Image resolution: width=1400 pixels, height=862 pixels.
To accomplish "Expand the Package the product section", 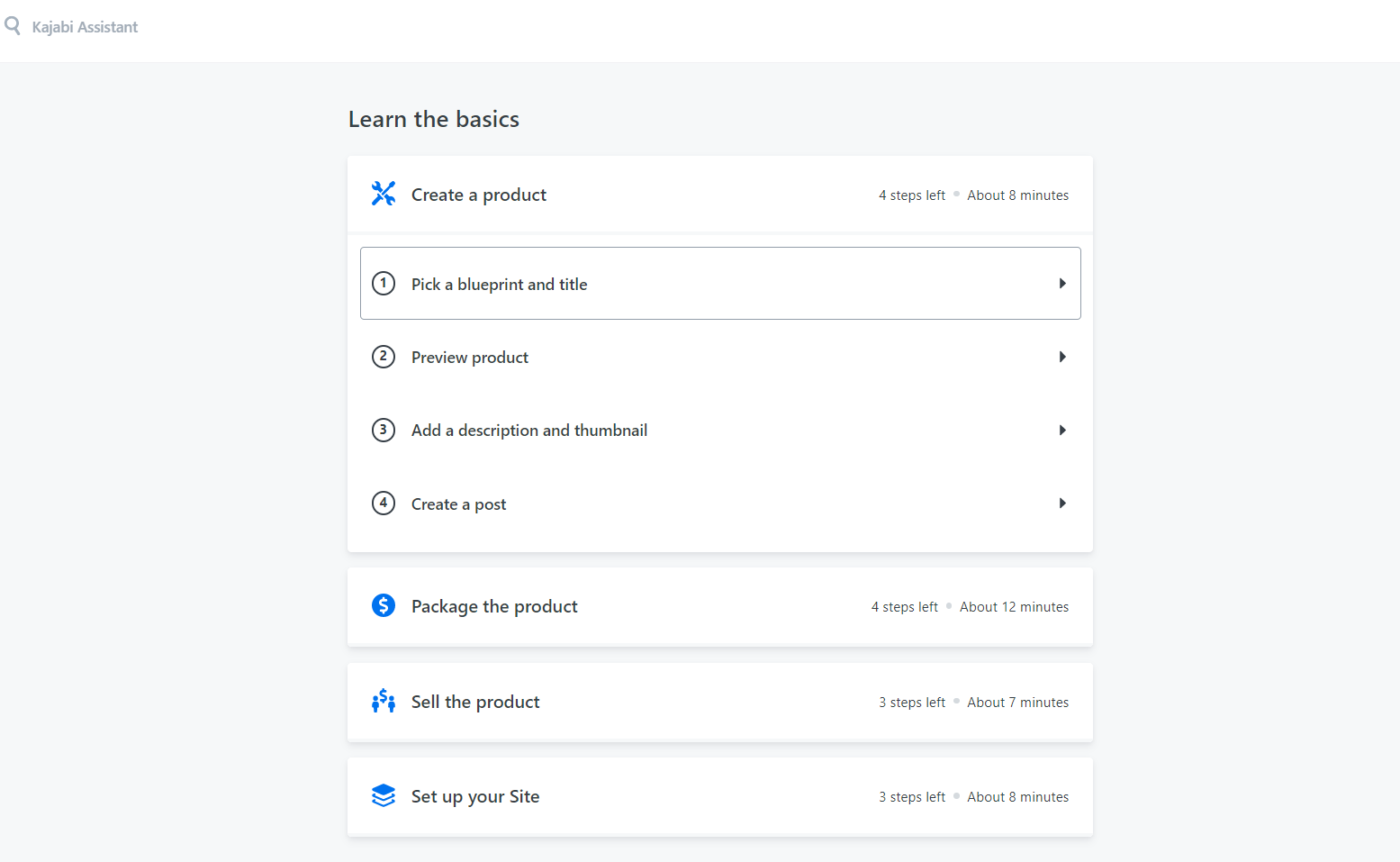I will (720, 606).
